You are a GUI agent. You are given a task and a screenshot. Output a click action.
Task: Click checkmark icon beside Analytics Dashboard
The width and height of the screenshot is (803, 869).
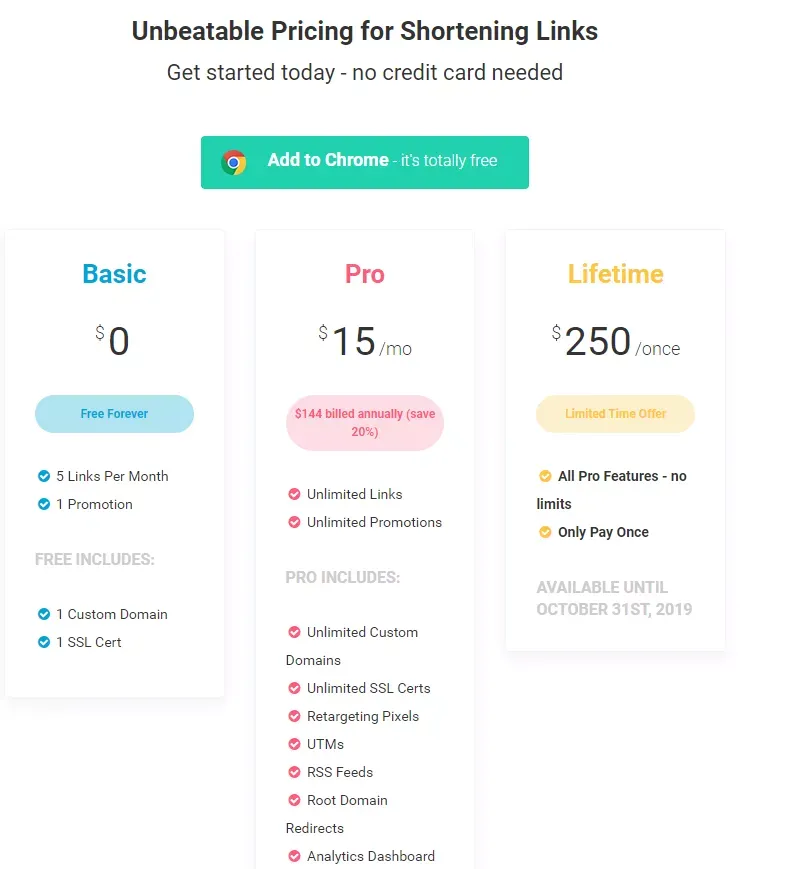pyautogui.click(x=294, y=856)
